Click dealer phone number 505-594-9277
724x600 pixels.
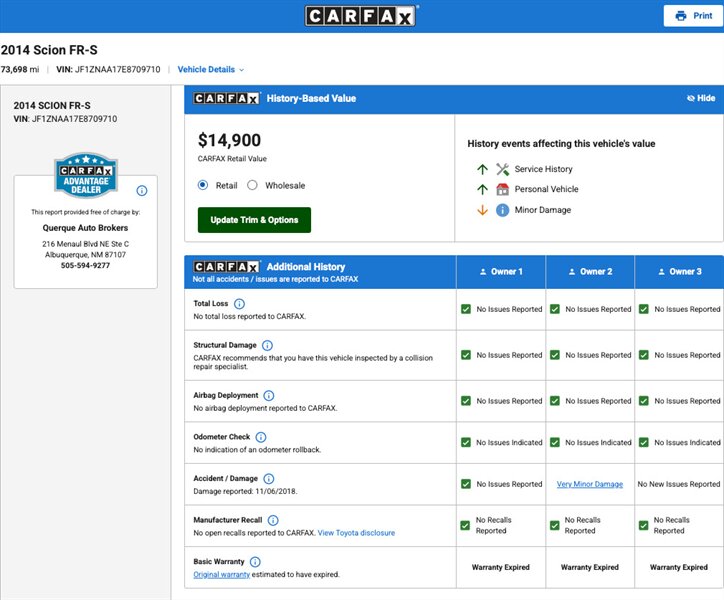tap(85, 265)
